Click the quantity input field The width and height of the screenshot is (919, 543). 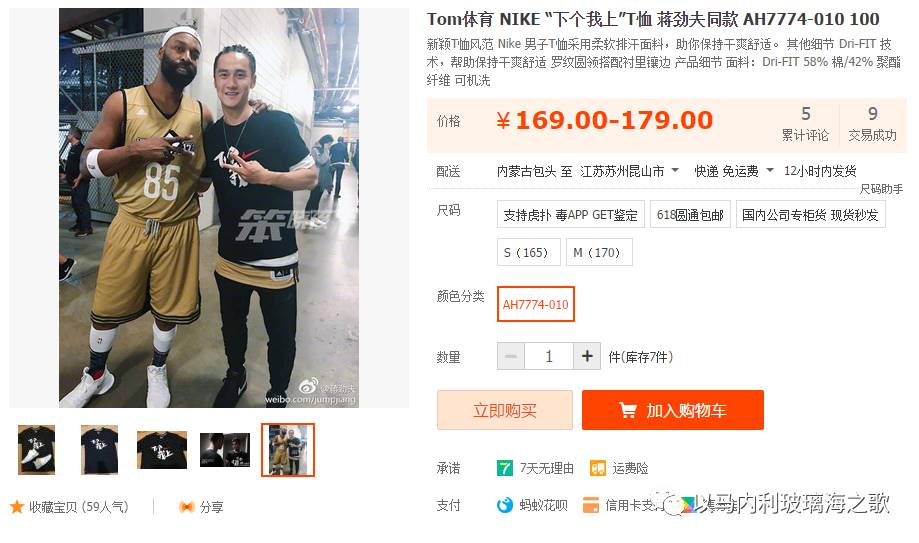point(549,356)
